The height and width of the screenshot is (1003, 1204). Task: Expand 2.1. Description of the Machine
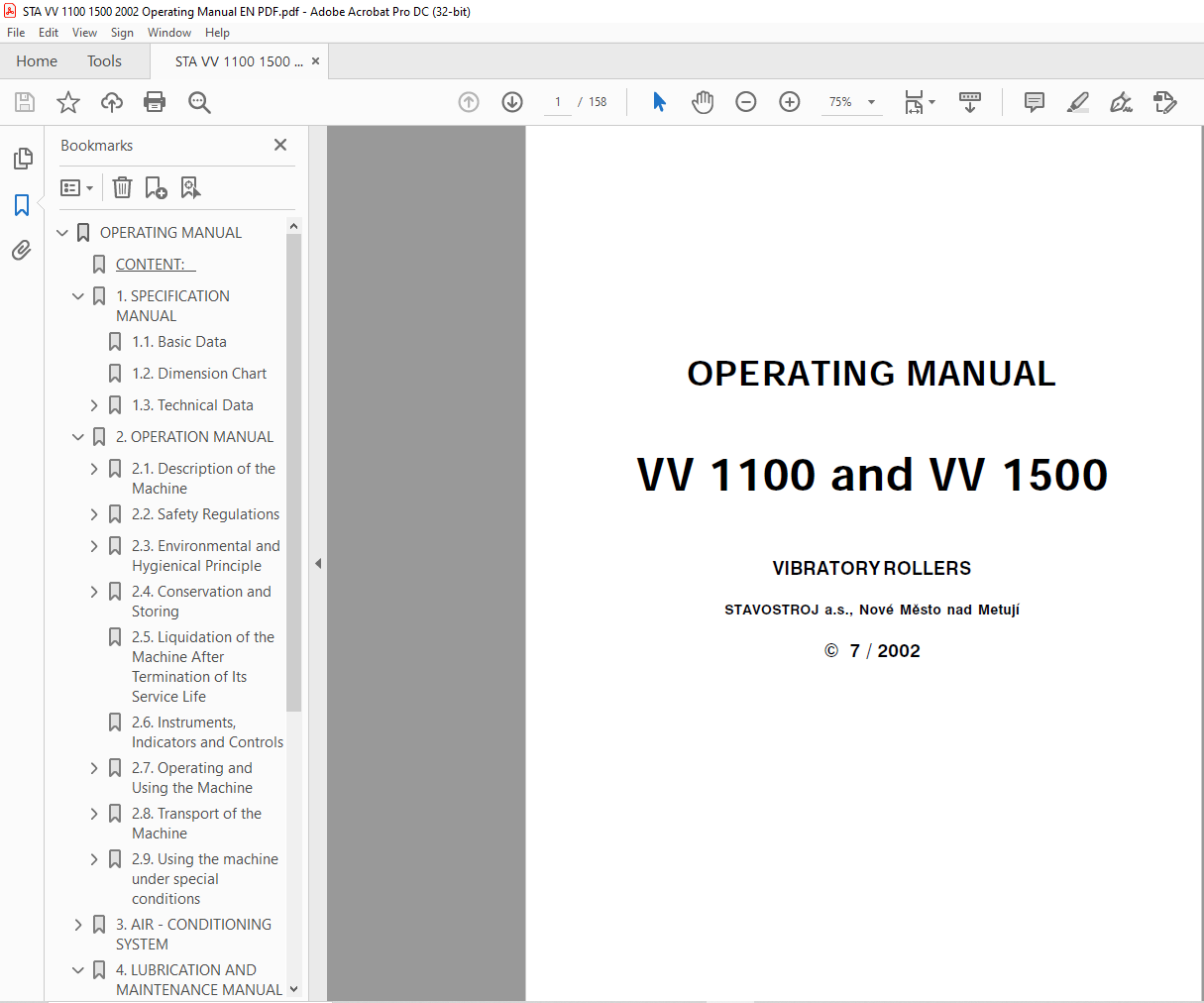[94, 469]
